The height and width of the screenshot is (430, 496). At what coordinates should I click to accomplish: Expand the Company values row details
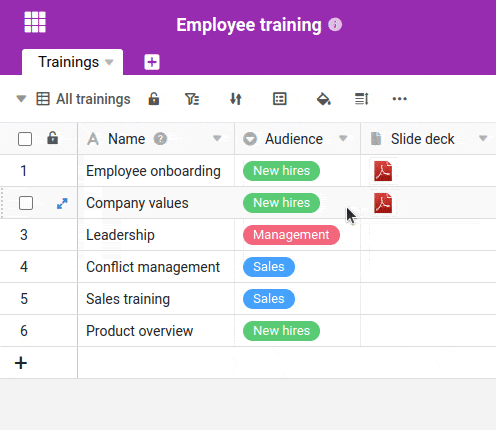point(62,203)
